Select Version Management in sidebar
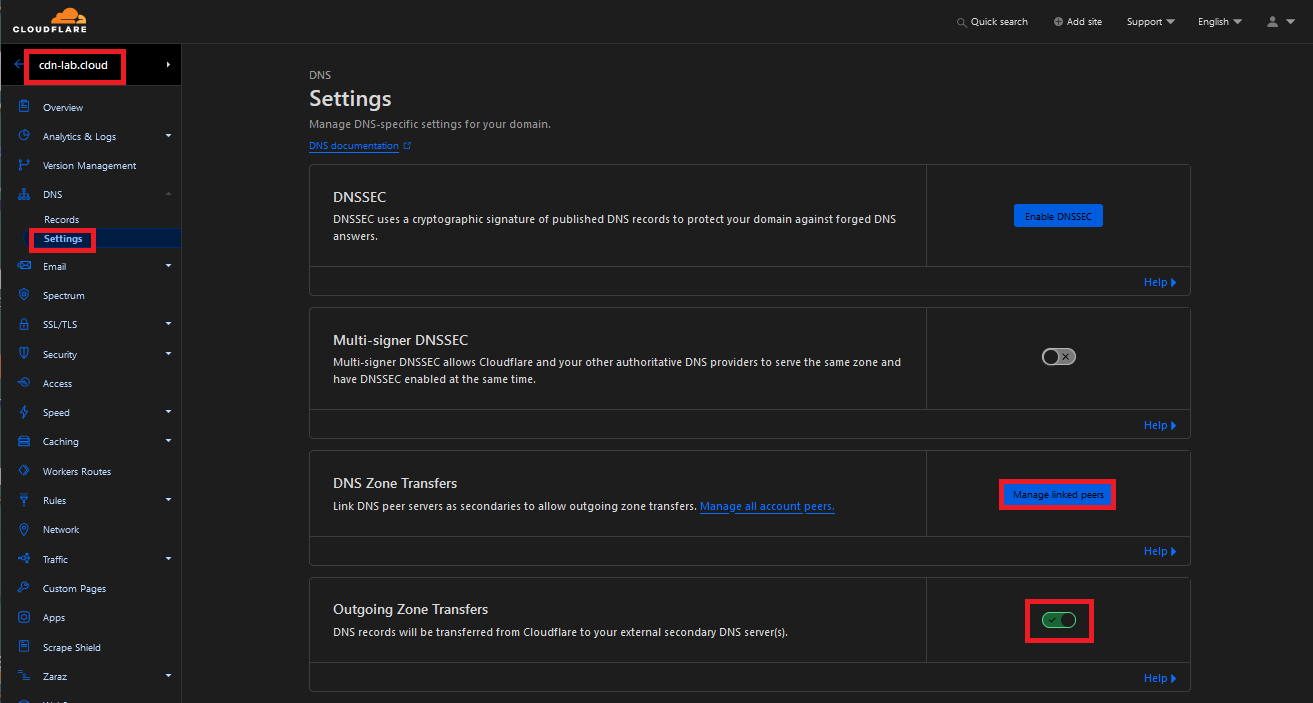The height and width of the screenshot is (703, 1313). 89,166
